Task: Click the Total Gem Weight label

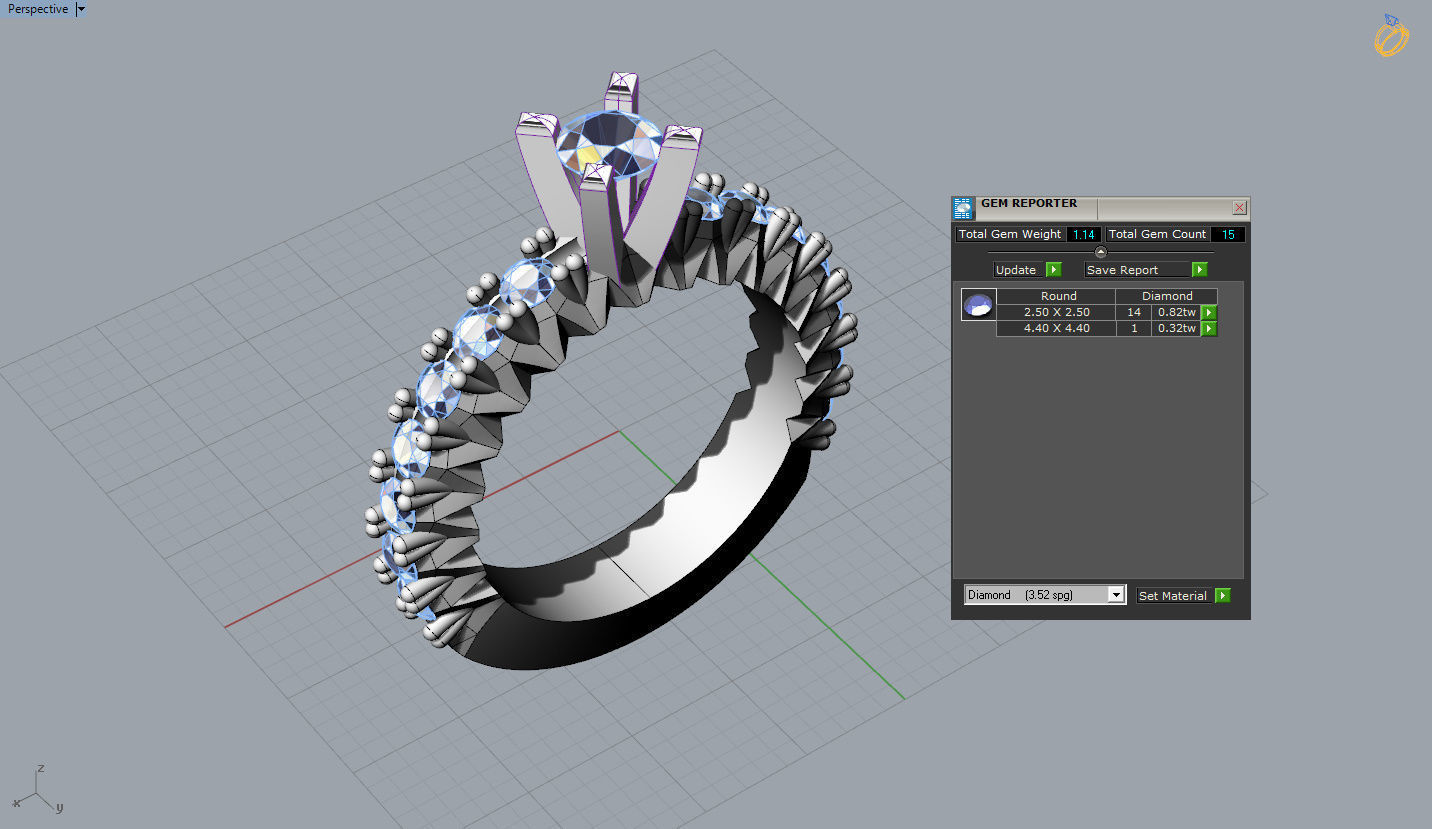Action: 1010,234
